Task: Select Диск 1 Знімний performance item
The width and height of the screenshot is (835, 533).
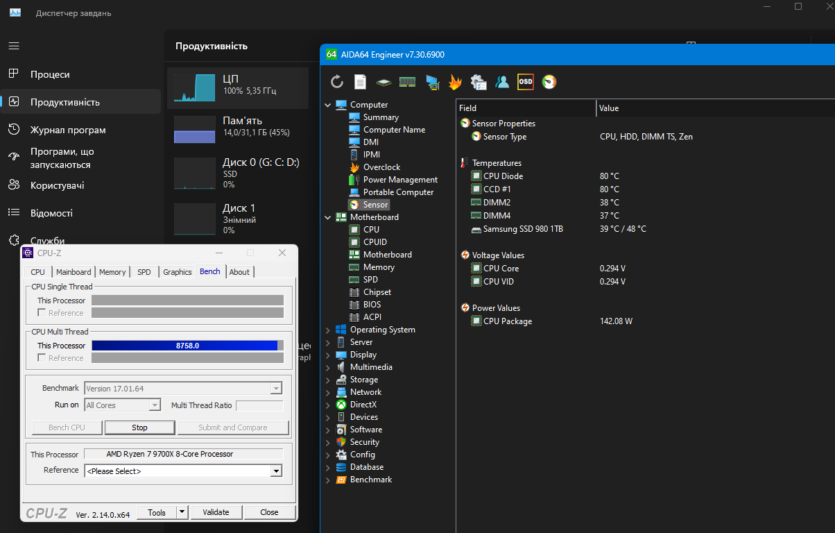Action: pos(238,218)
